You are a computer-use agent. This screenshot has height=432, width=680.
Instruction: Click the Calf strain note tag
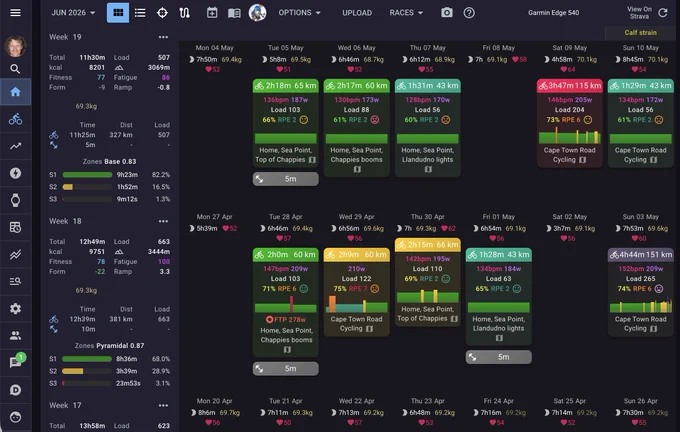(x=641, y=33)
